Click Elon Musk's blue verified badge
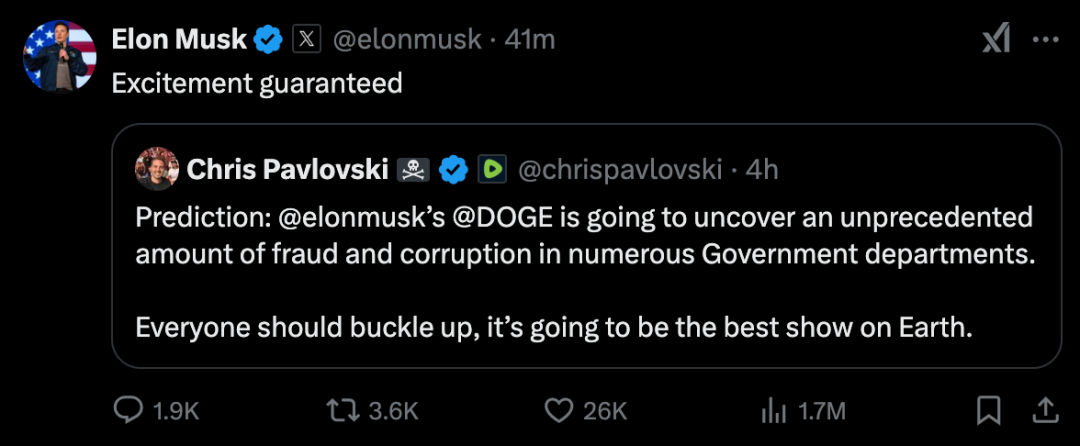Image resolution: width=1080 pixels, height=446 pixels. [267, 40]
